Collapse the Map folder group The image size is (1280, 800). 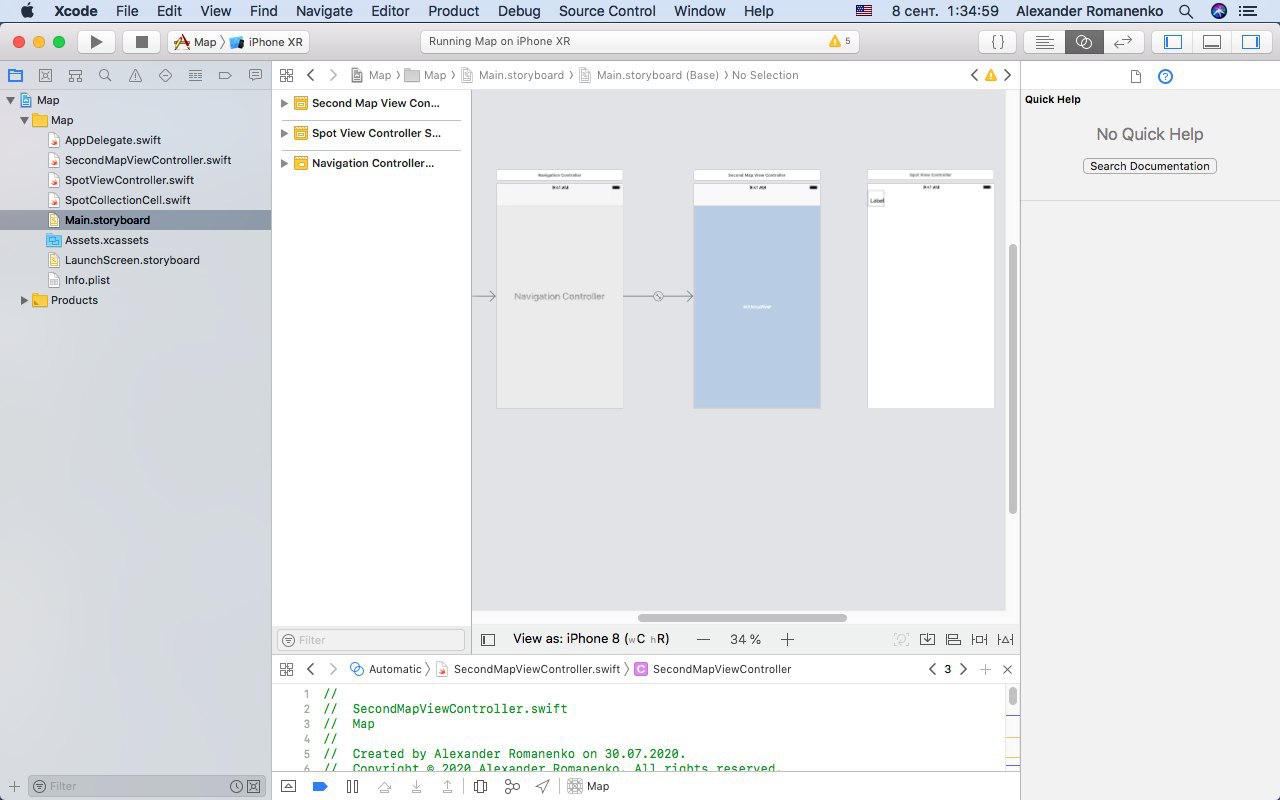point(24,120)
